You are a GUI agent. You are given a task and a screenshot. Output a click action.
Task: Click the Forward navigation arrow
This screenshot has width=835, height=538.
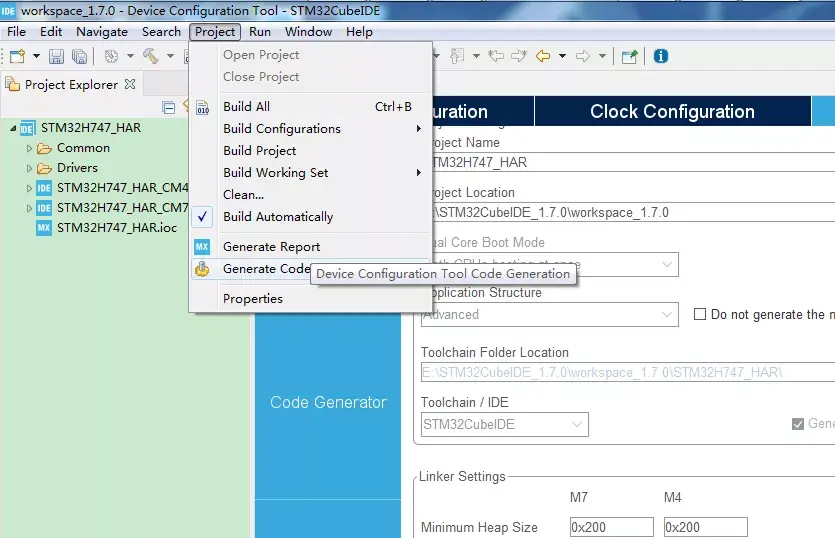(583, 56)
